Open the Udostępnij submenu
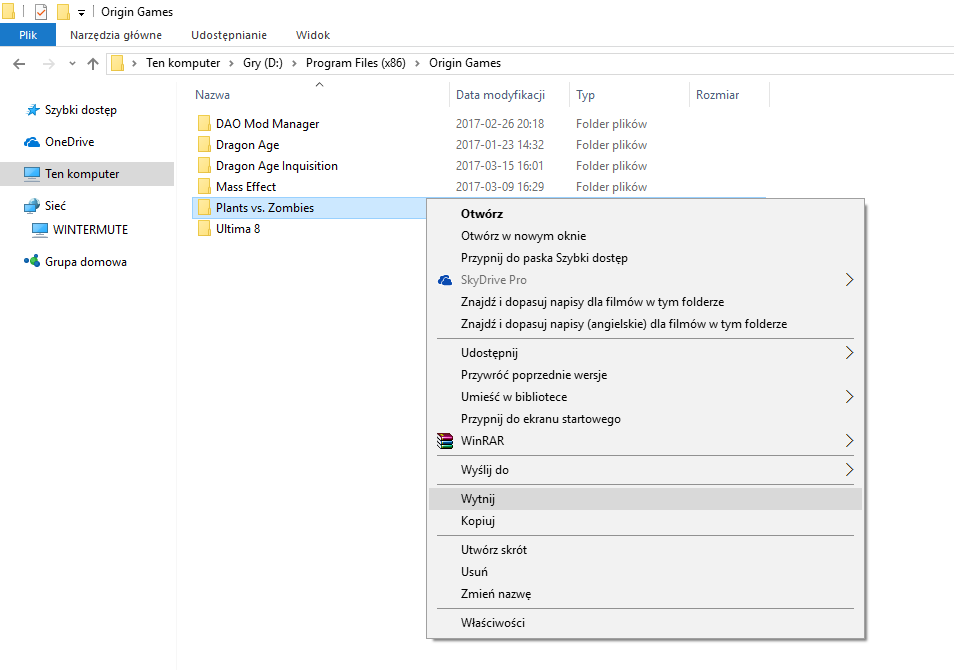Viewport: 954px width, 670px height. pyautogui.click(x=646, y=353)
